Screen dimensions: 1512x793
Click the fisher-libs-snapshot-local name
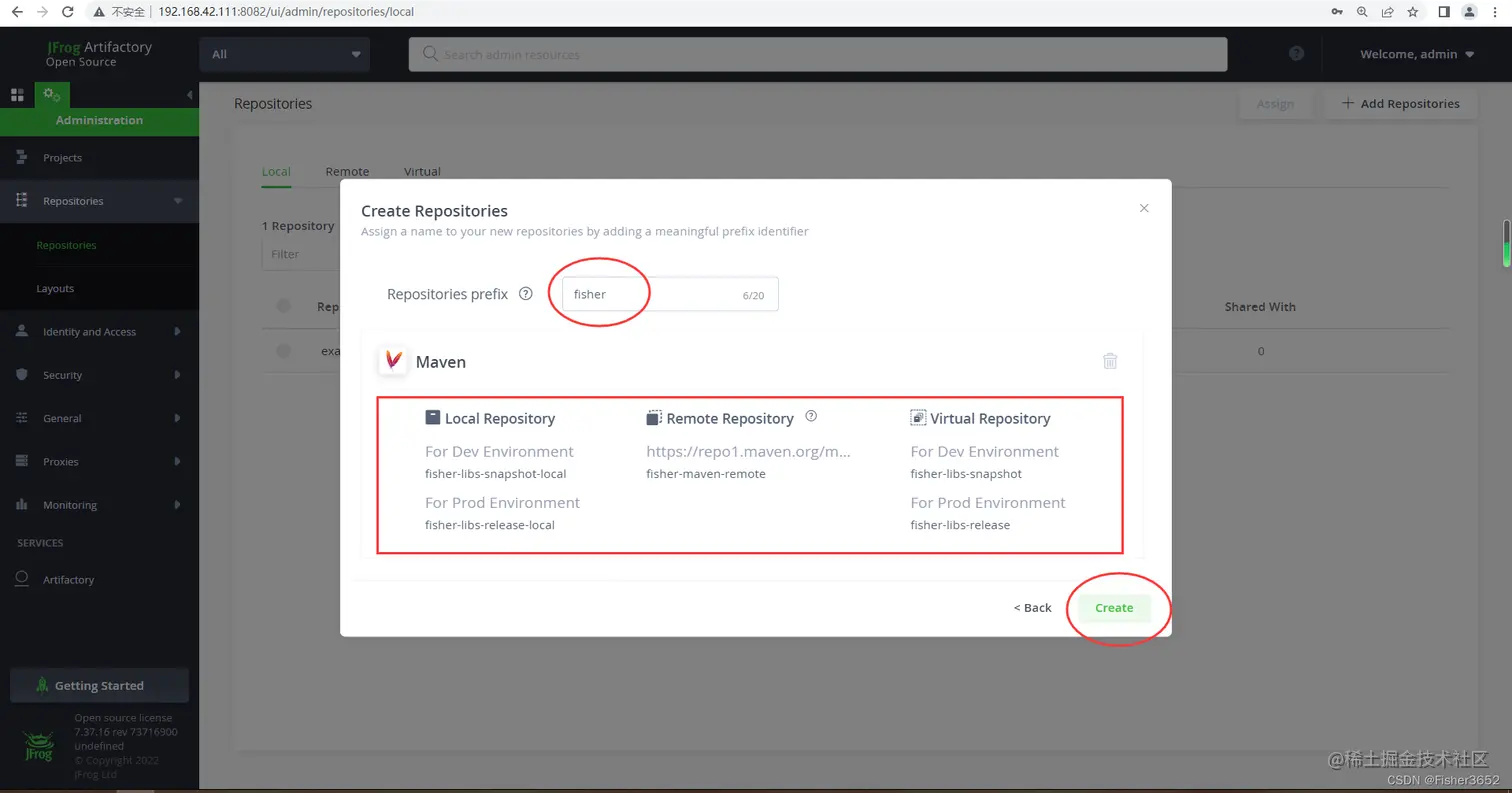coord(495,474)
